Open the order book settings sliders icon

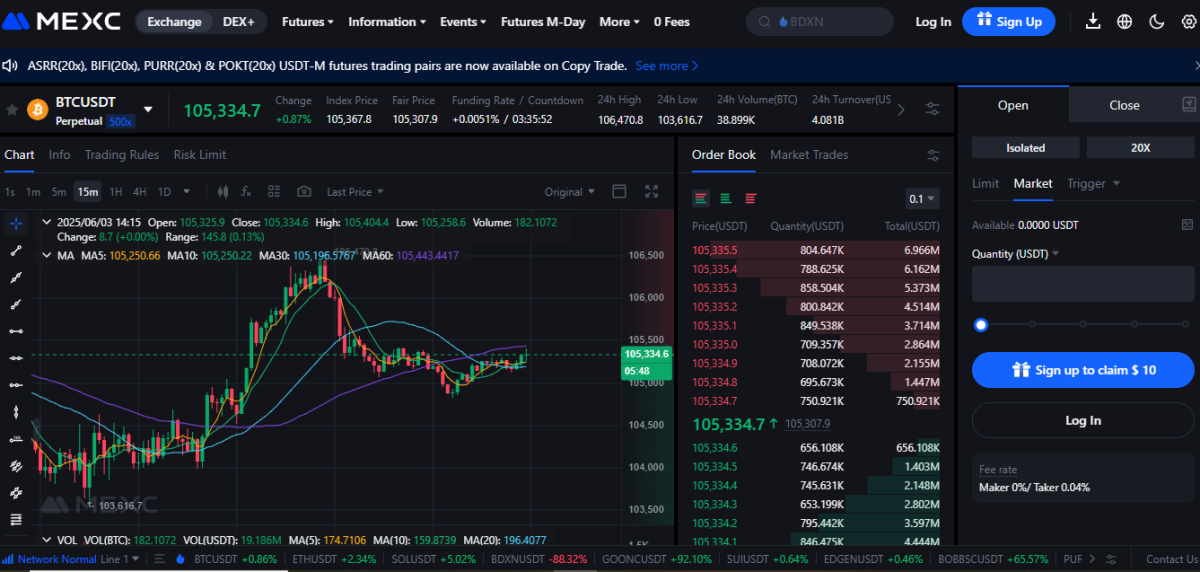tap(933, 155)
